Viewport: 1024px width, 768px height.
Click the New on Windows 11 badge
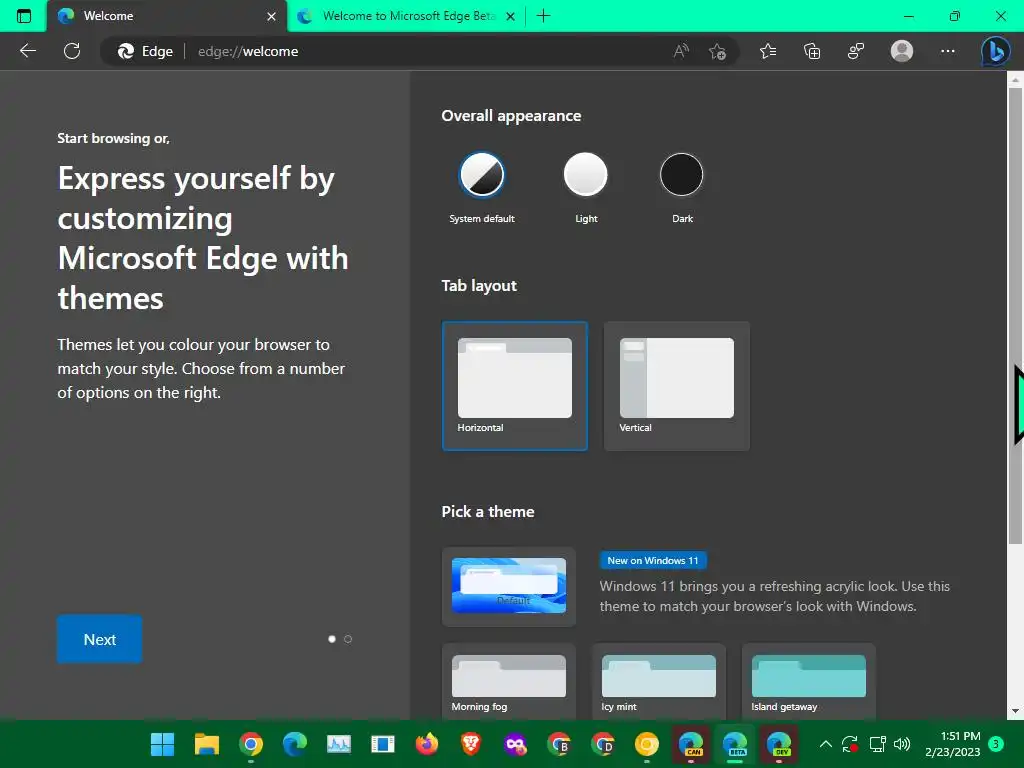[x=652, y=560]
